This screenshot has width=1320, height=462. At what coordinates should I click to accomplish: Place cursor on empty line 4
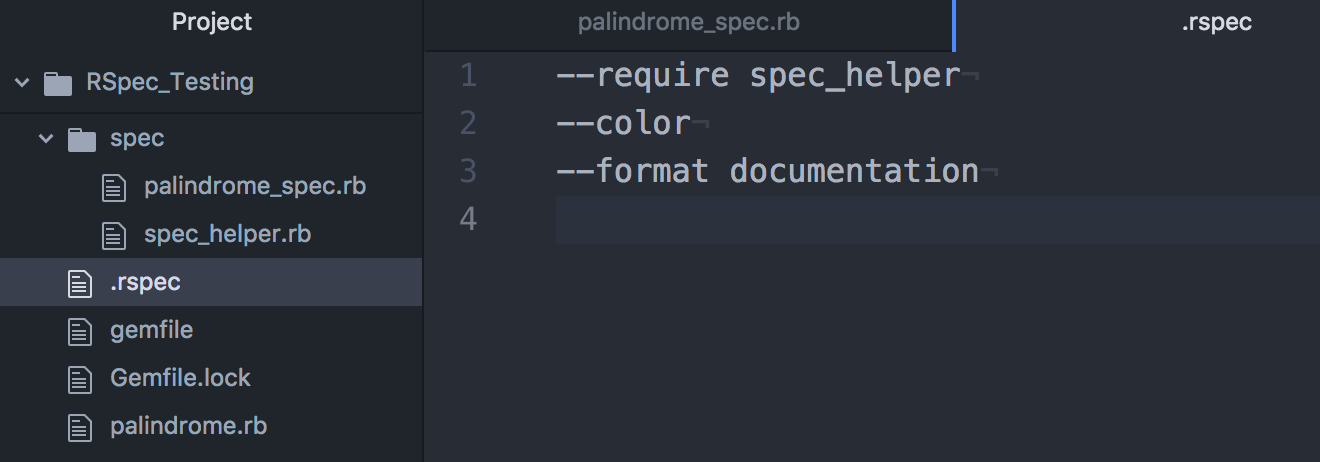[x=938, y=219]
